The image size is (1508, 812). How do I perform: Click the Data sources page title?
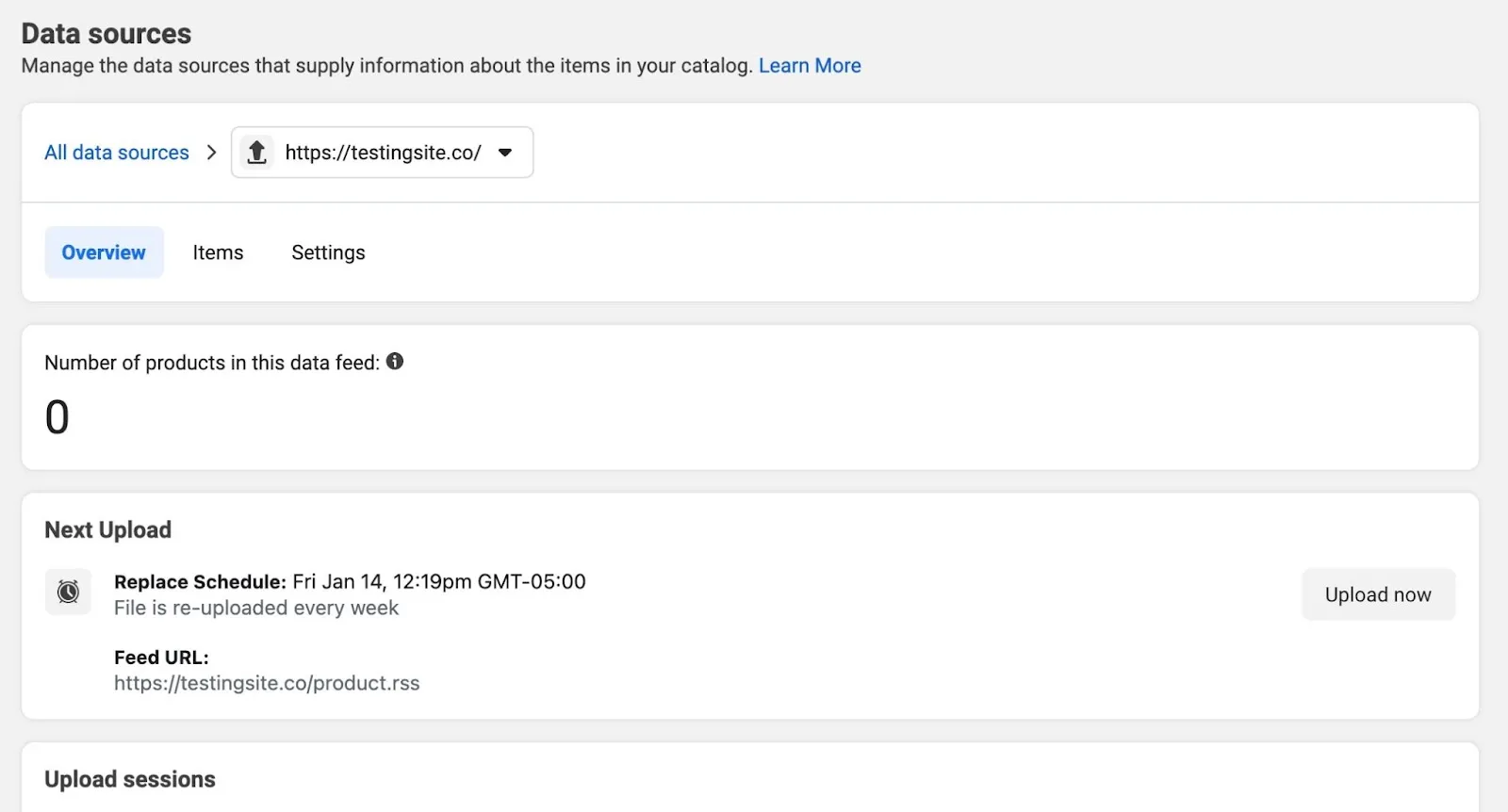click(x=107, y=34)
